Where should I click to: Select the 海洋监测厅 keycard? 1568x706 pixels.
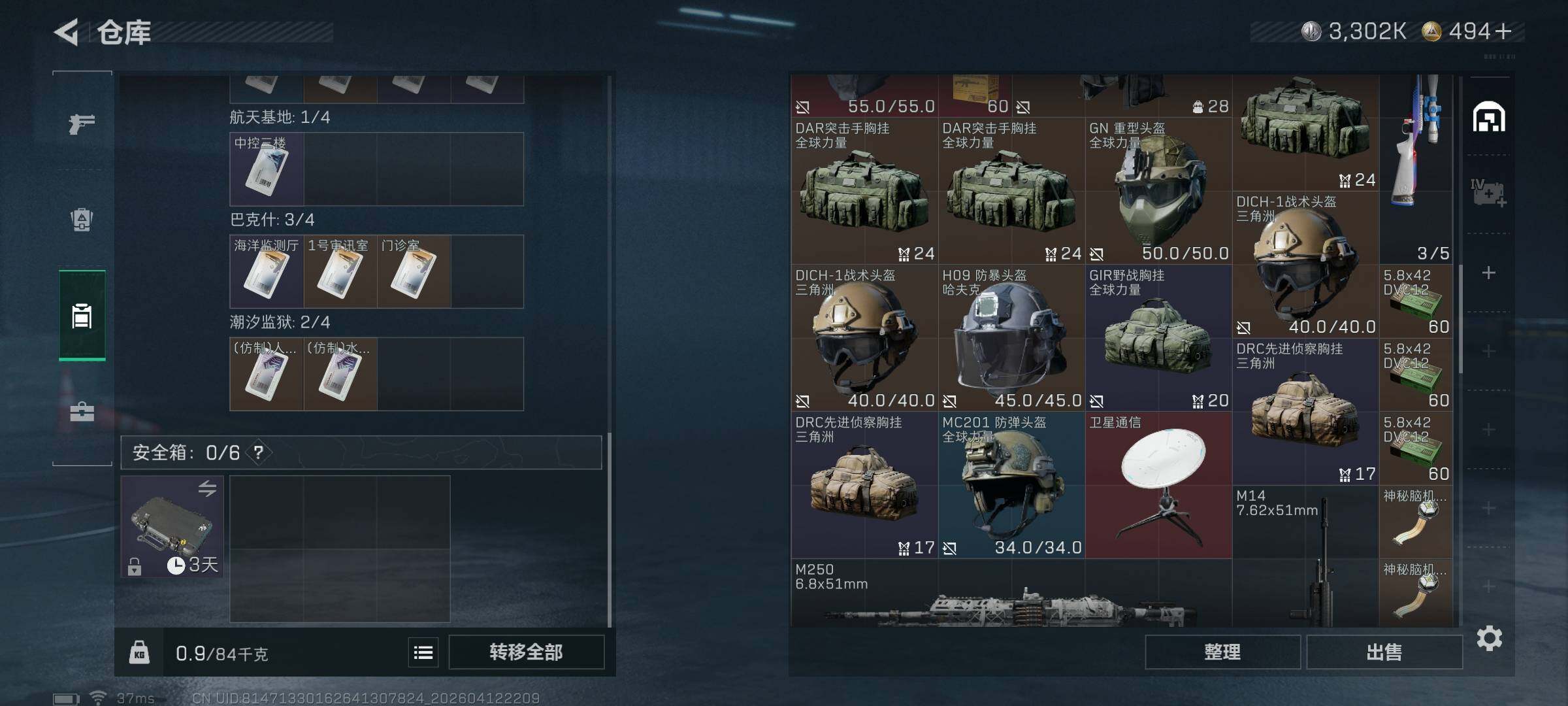(267, 271)
